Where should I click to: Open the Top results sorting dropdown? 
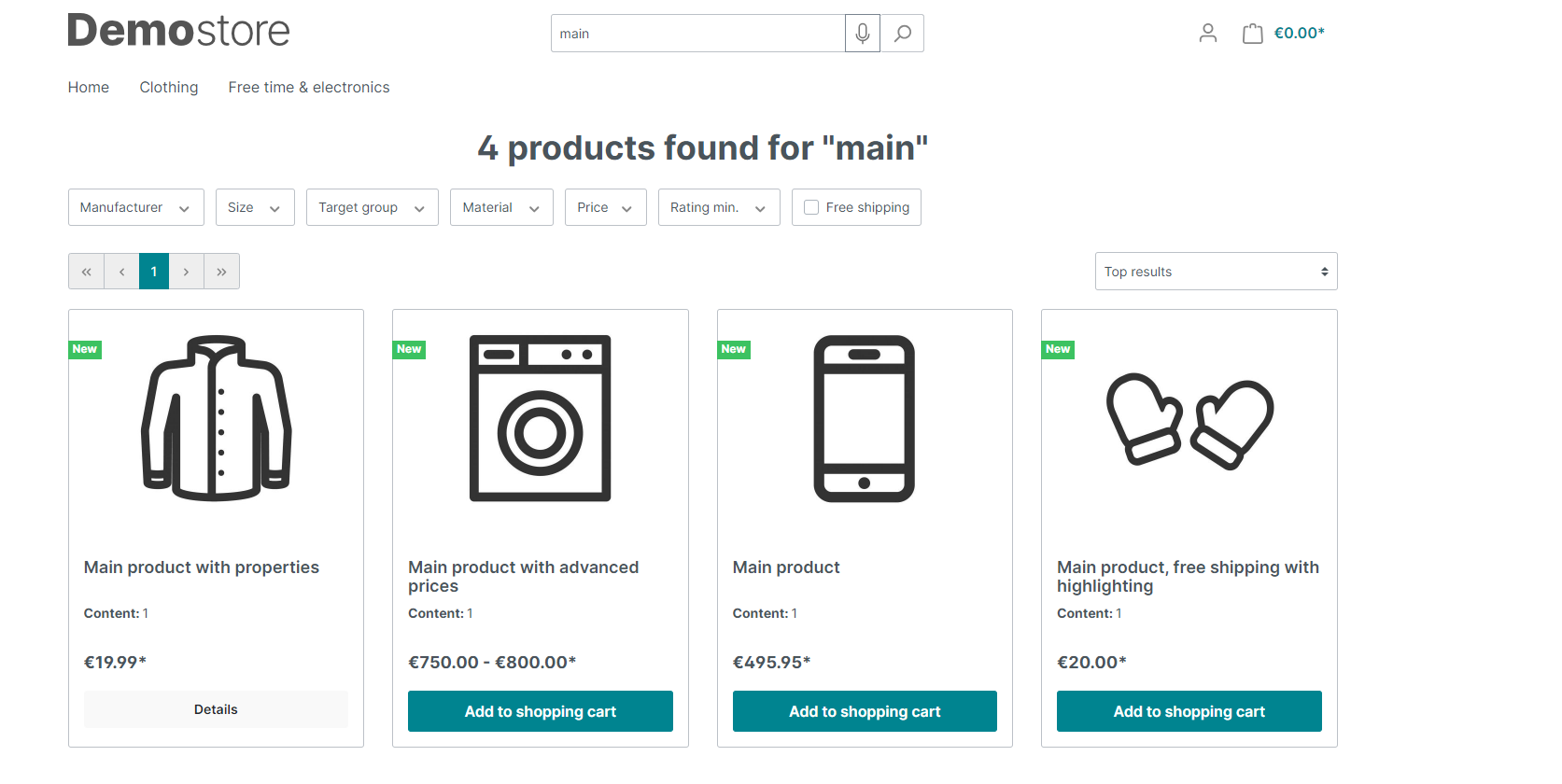1215,272
